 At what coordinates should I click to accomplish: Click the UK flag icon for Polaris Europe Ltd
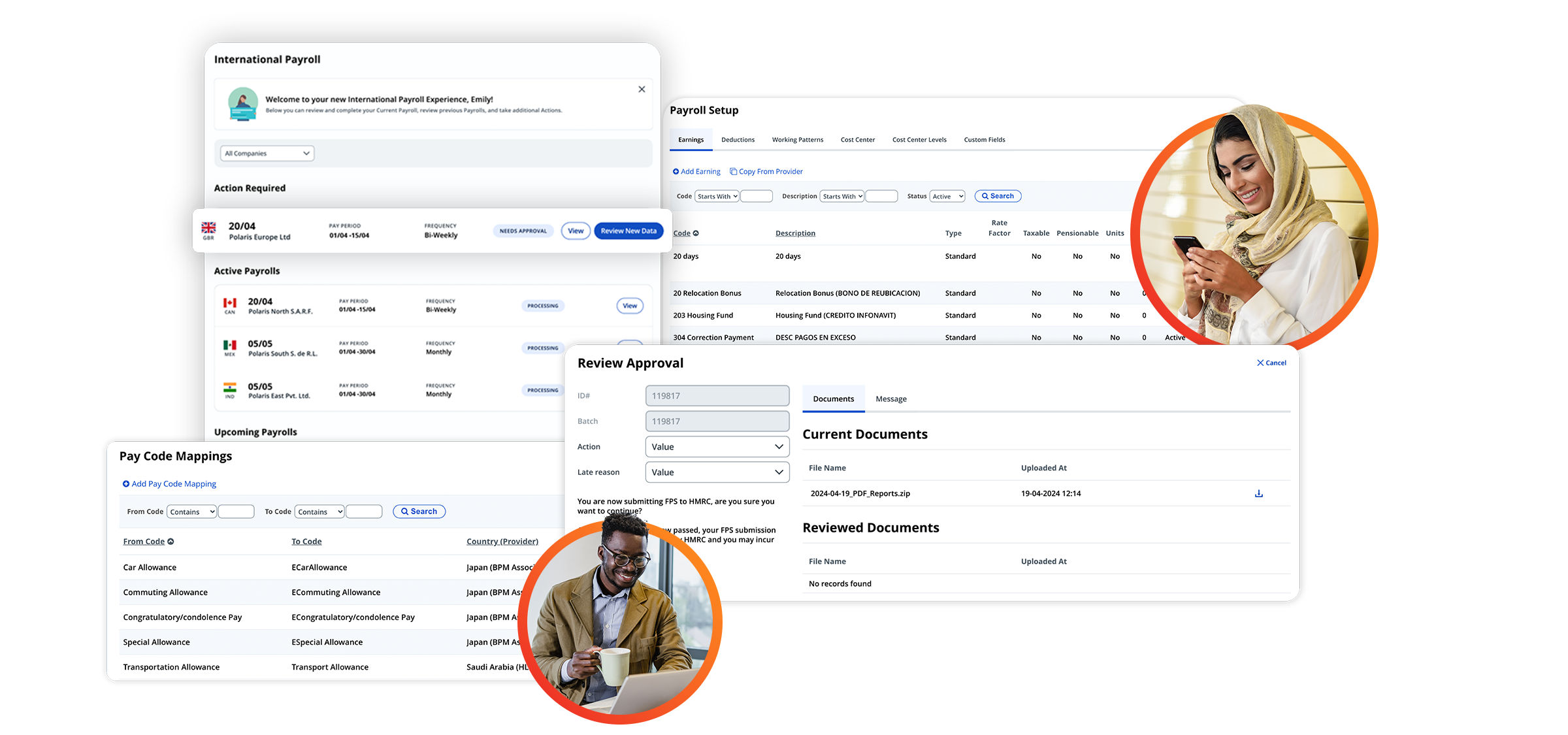coord(208,227)
